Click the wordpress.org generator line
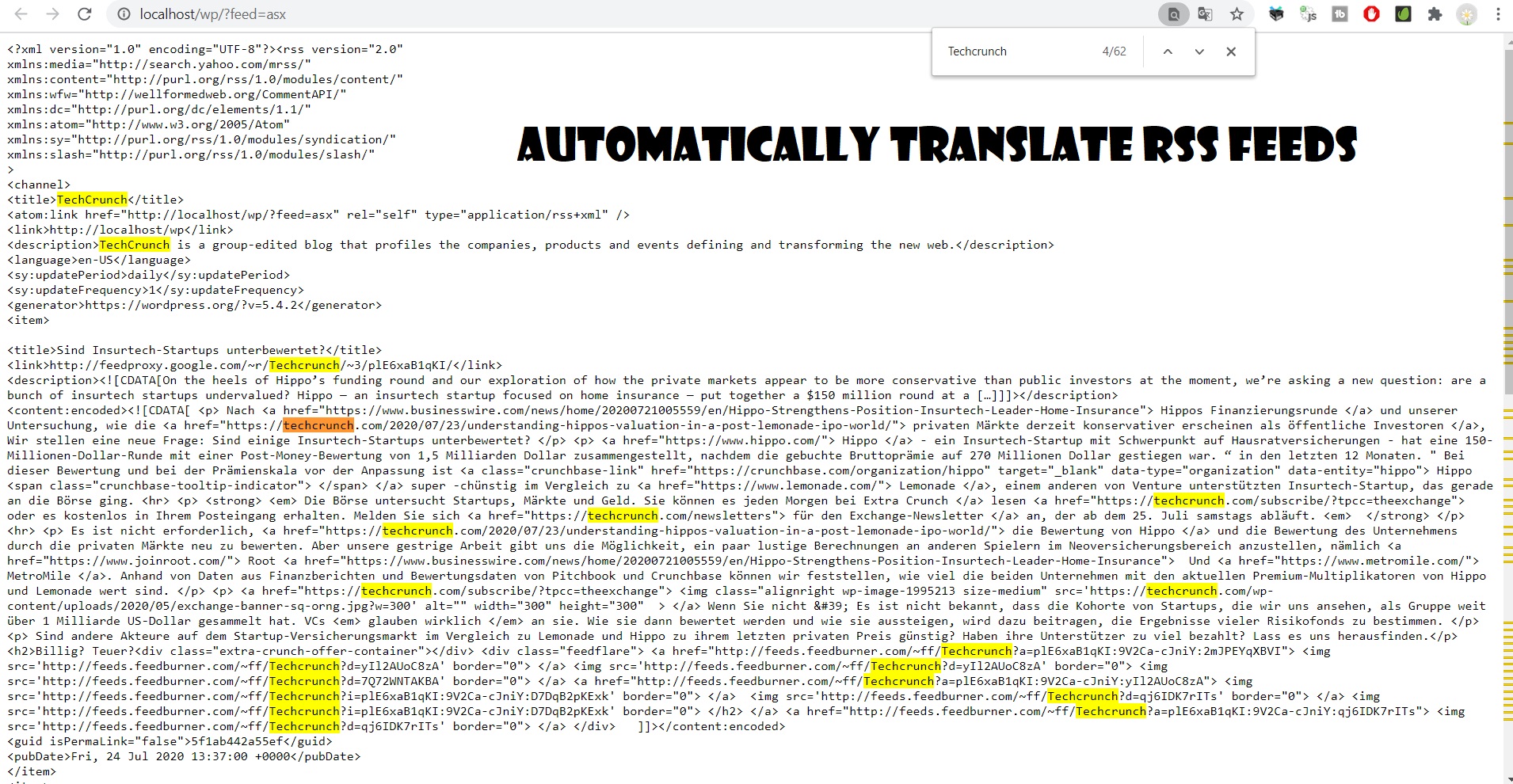 (x=195, y=305)
